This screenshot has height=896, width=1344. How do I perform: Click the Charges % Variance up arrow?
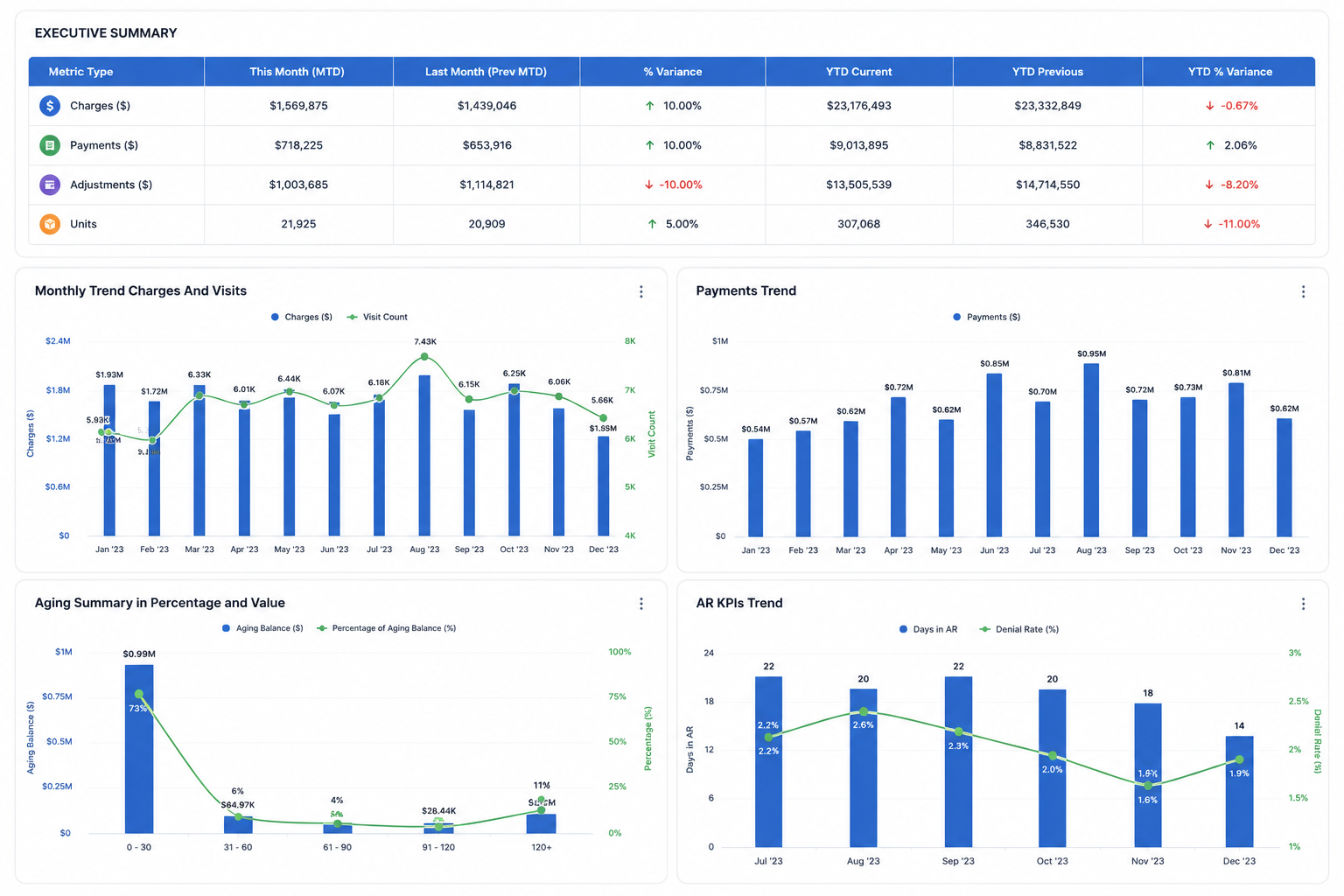[x=649, y=106]
